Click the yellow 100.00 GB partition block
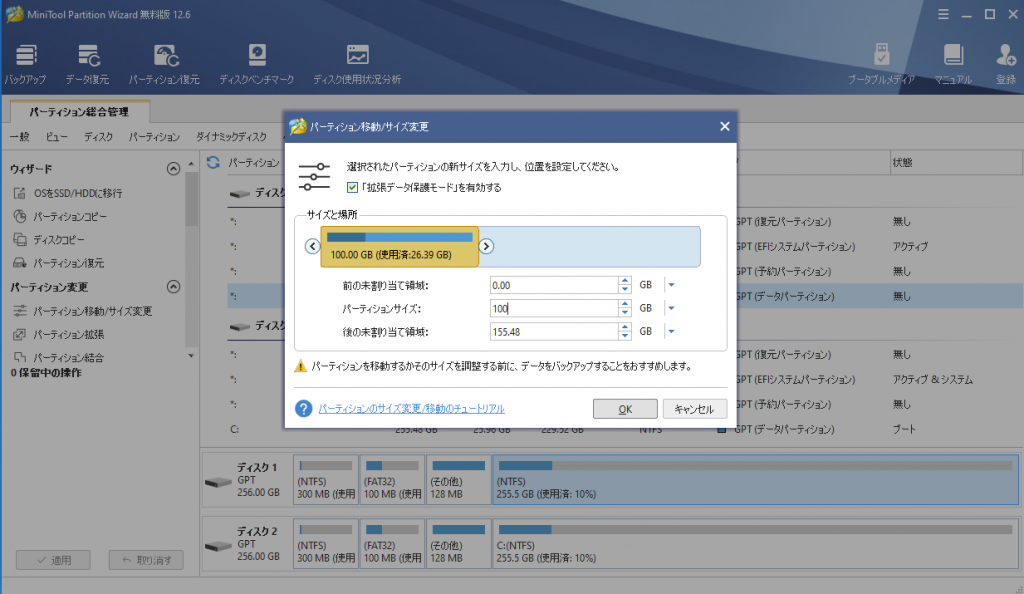Viewport: 1024px width, 594px height. coord(400,247)
